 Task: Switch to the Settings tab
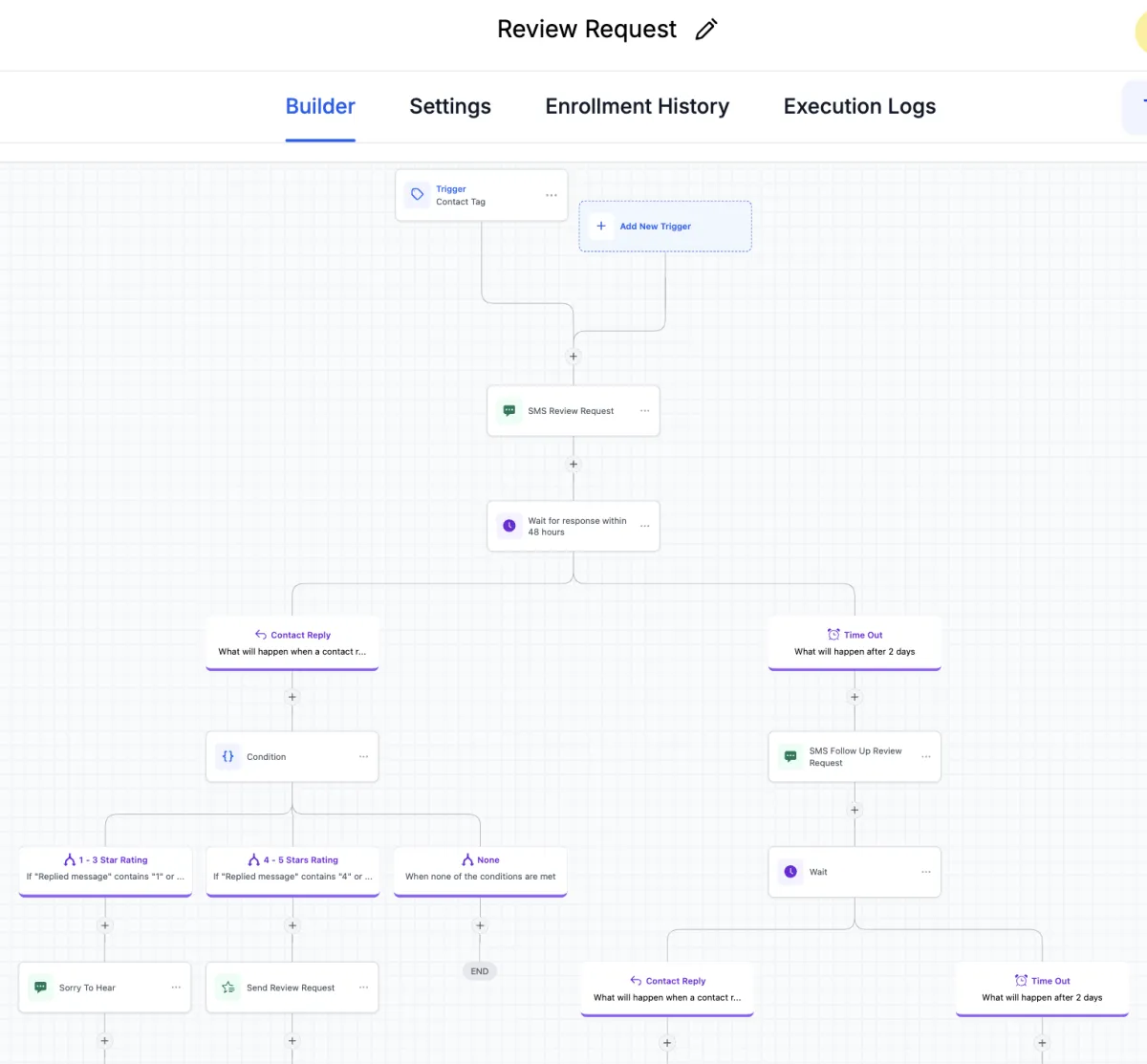click(x=450, y=106)
